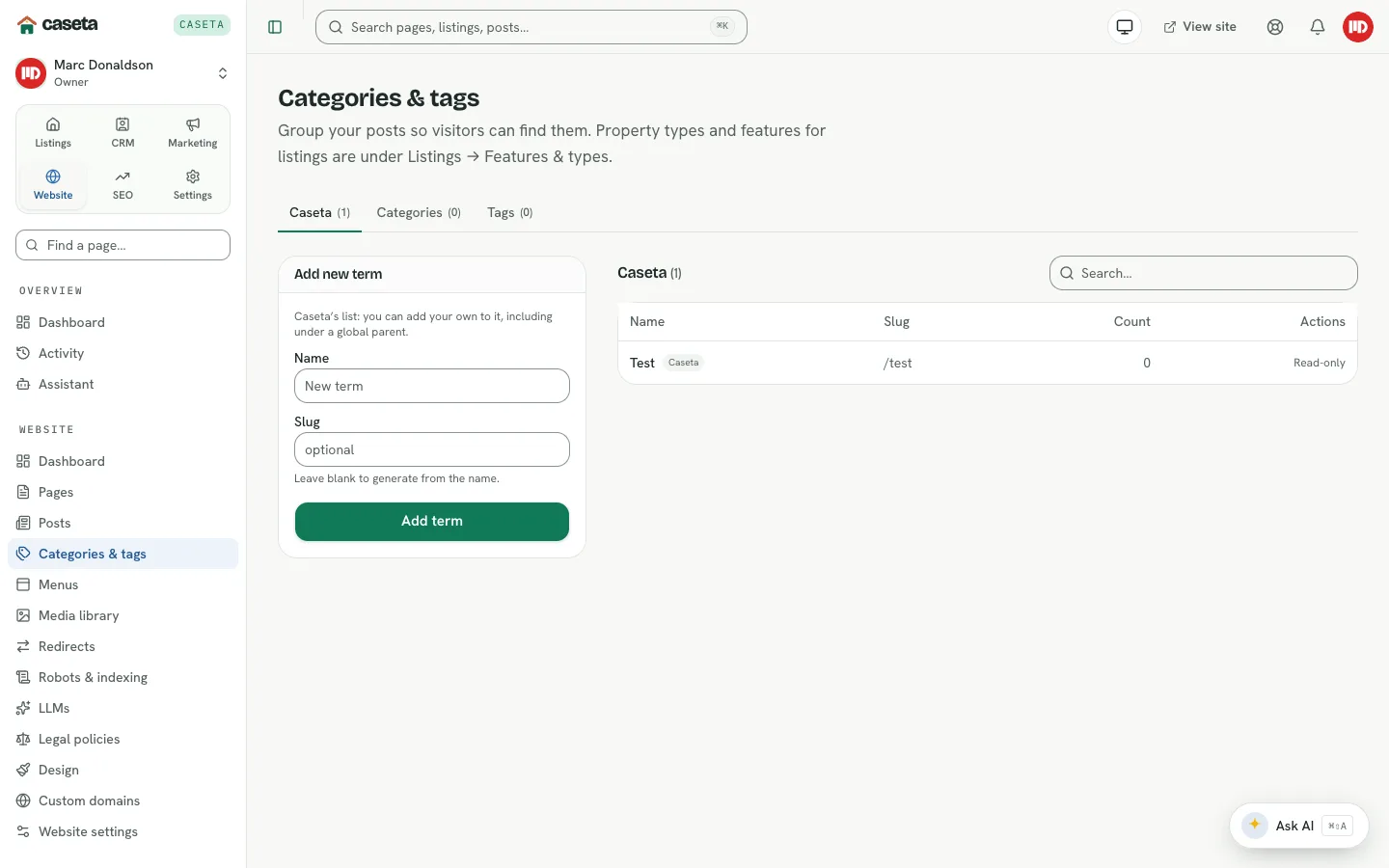The height and width of the screenshot is (868, 1389).
Task: Open View site link
Action: click(1200, 27)
